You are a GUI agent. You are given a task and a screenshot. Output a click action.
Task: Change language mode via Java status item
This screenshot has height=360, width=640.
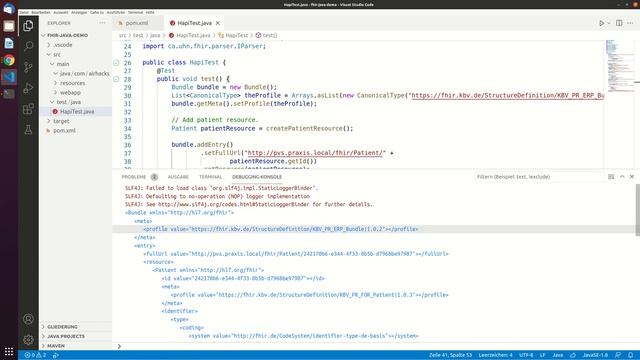click(x=558, y=355)
